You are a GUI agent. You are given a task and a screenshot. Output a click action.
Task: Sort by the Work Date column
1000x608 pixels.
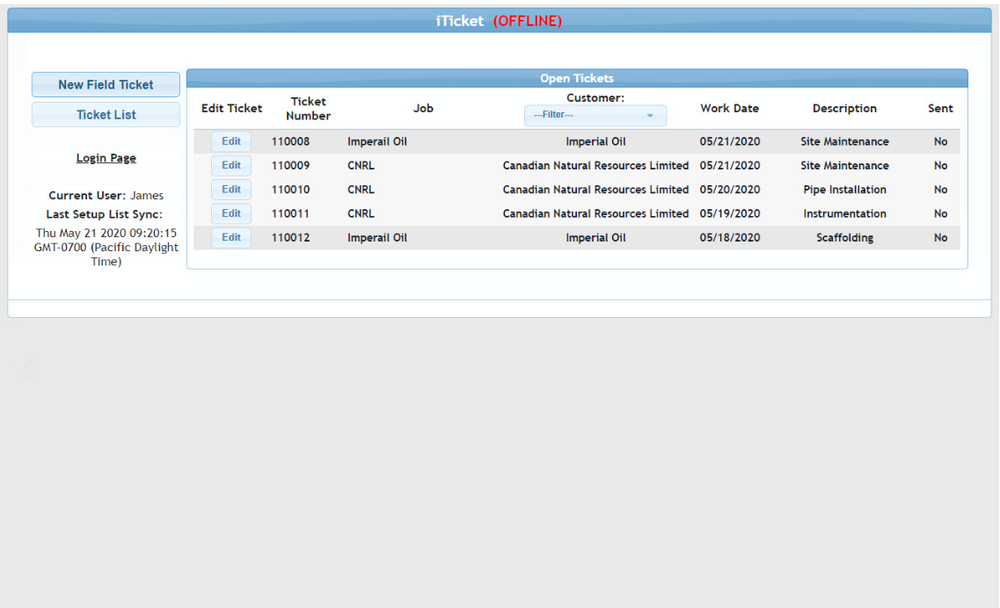tap(729, 108)
